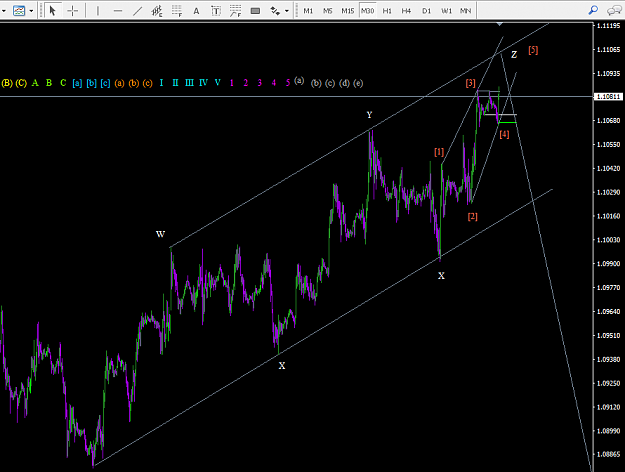
Task: Select the grey (e) wave label
Action: coord(358,83)
